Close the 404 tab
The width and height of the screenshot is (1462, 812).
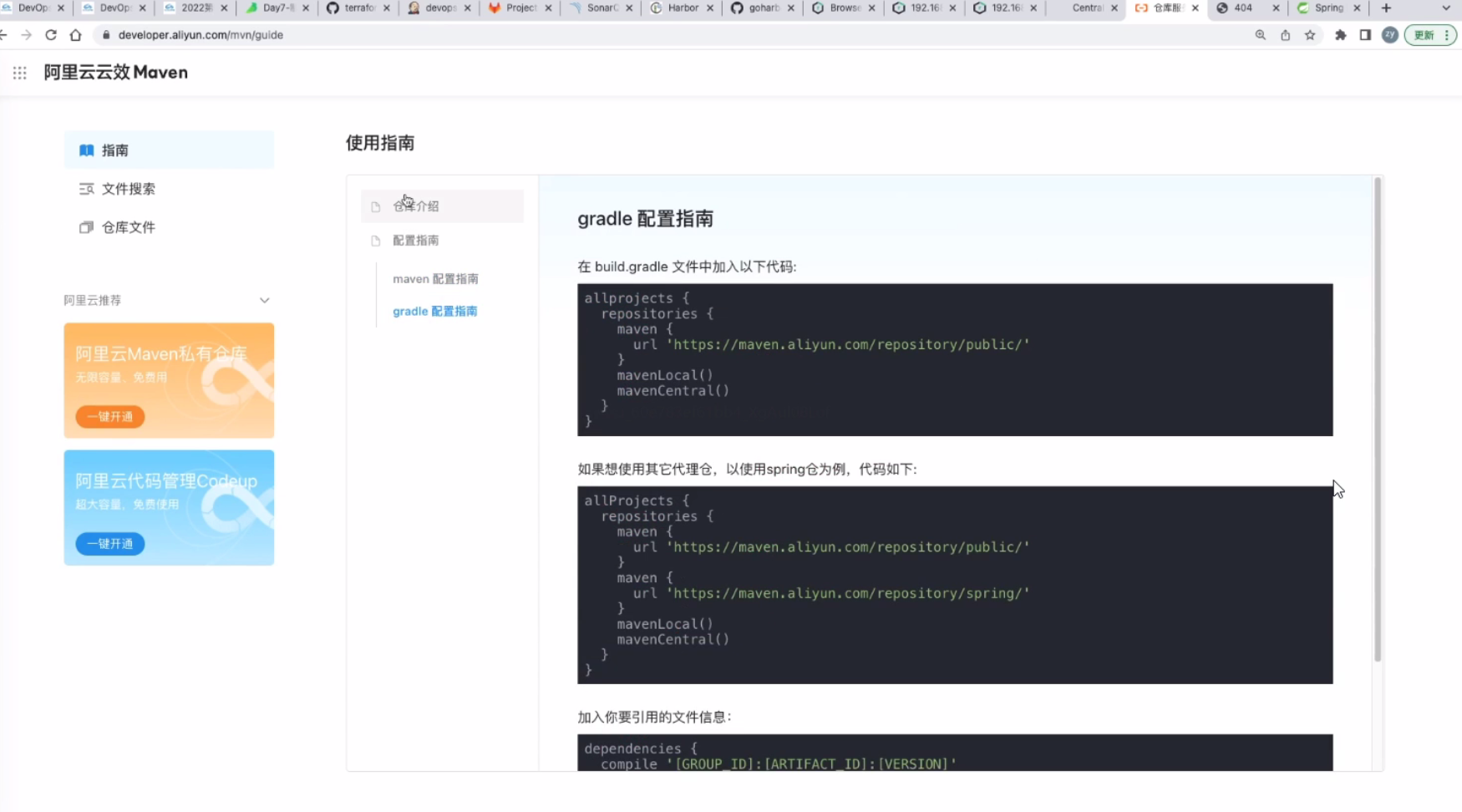(x=1276, y=8)
